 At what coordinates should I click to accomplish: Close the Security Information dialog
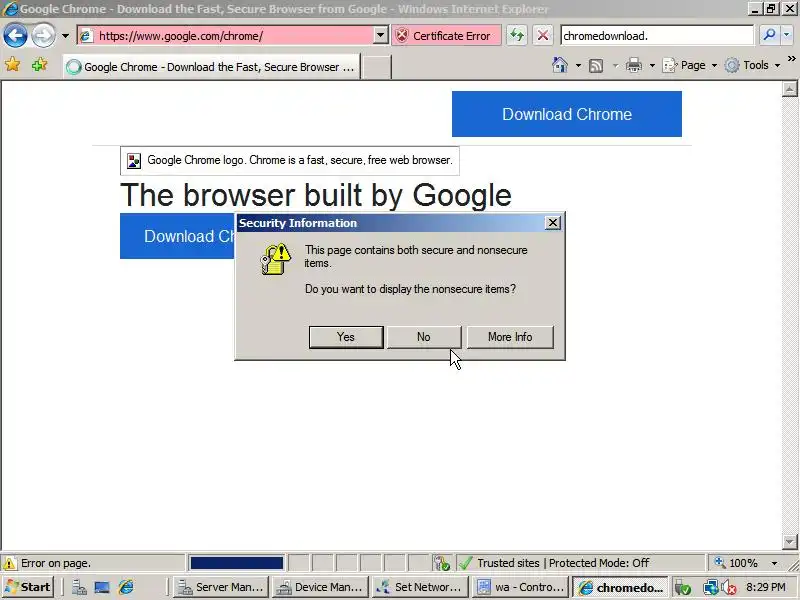[x=553, y=223]
